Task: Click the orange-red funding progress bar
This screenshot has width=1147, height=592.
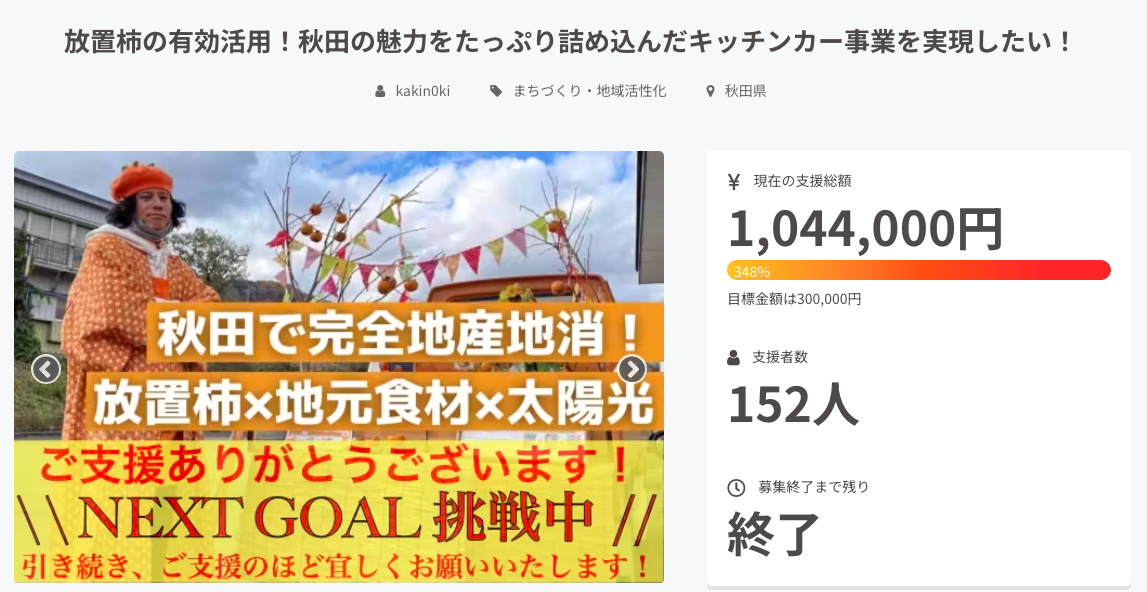Action: (x=919, y=270)
